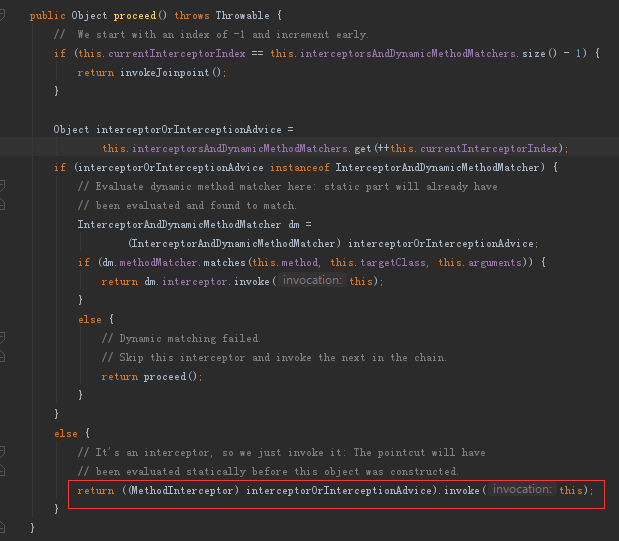Collapse fold marker beside proceed method declaration
619x541 pixels.
2,15
